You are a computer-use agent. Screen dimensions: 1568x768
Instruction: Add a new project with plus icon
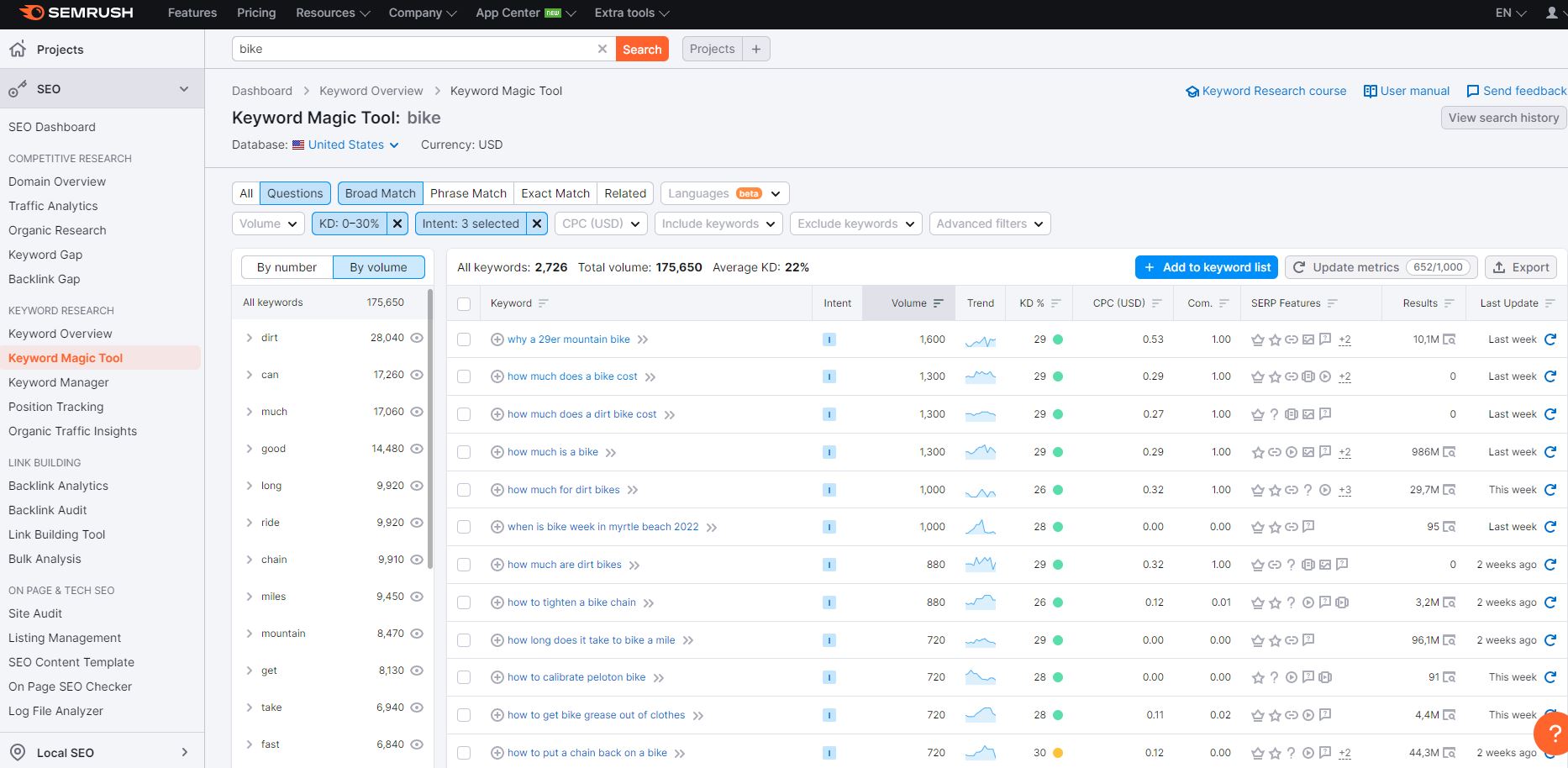[x=756, y=49]
